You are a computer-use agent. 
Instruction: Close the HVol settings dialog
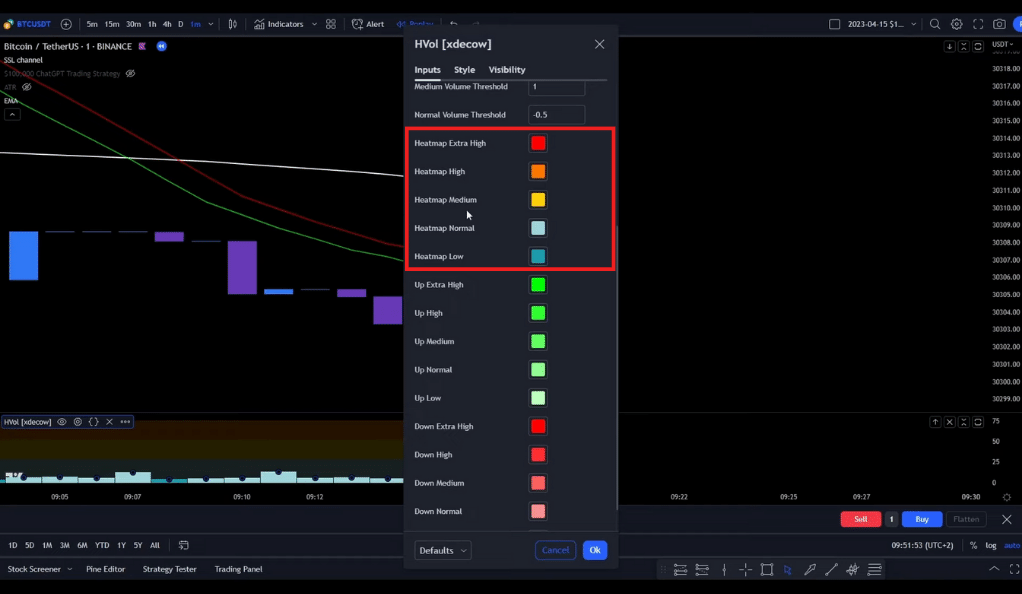click(x=599, y=44)
